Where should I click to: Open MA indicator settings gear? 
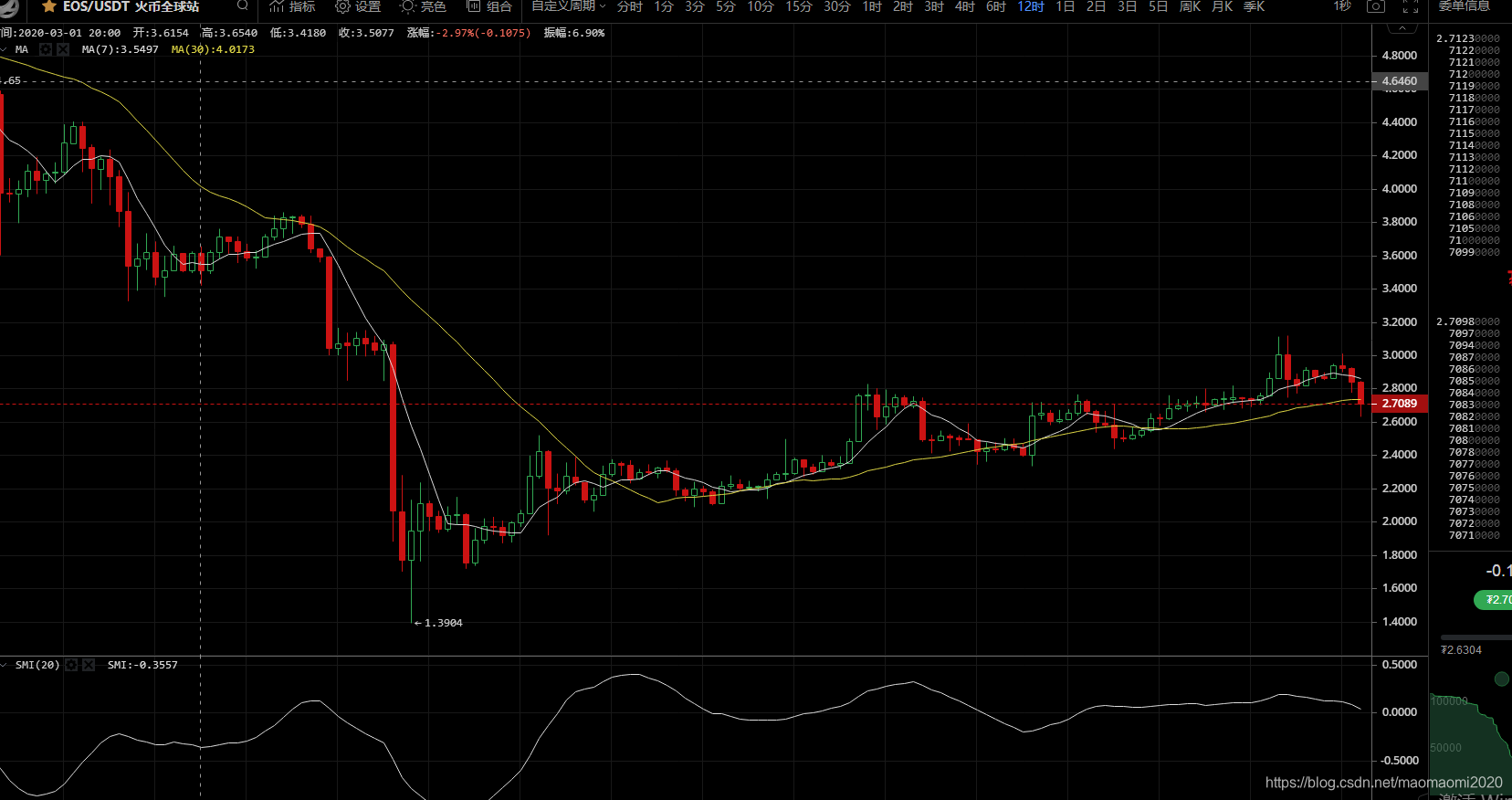(x=46, y=49)
